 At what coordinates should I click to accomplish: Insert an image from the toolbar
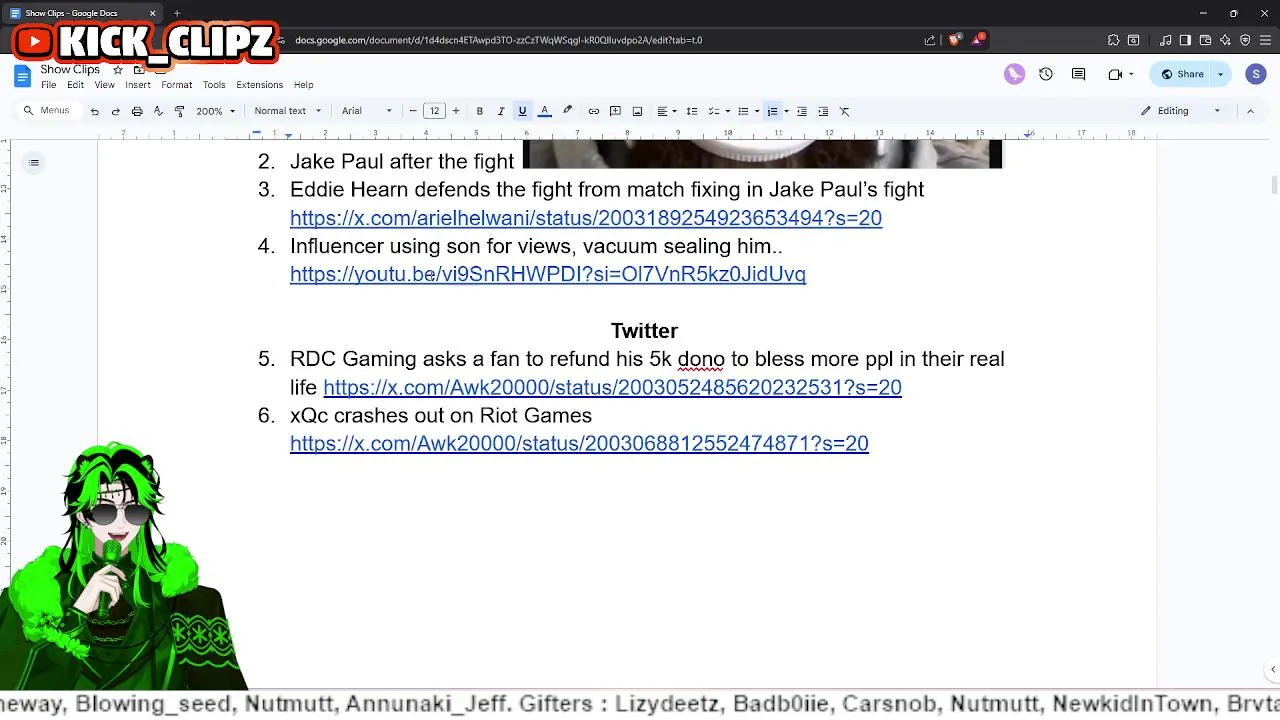point(637,111)
